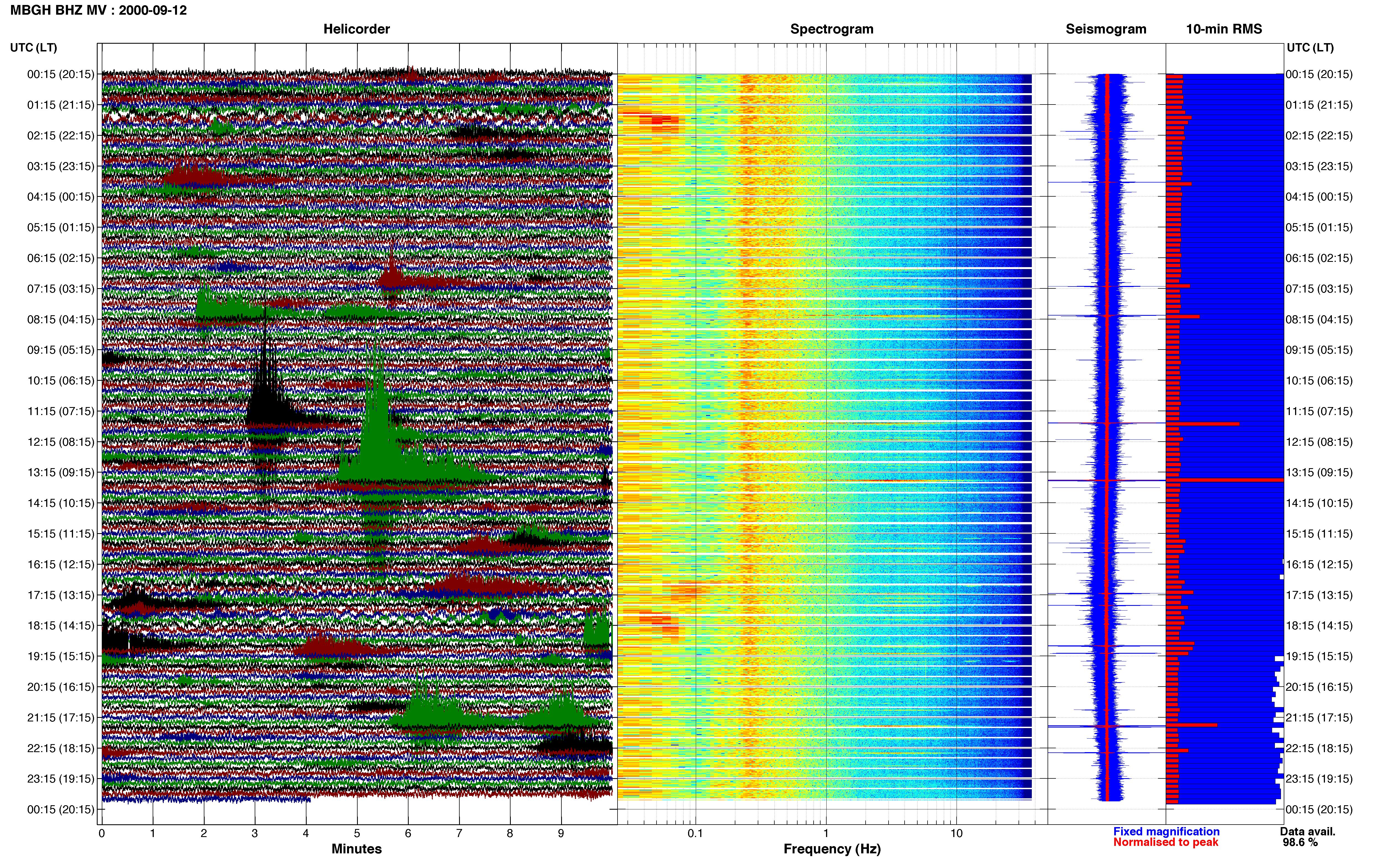Click the Seismogram panel heading
The width and height of the screenshot is (1388, 868).
pyautogui.click(x=1106, y=29)
